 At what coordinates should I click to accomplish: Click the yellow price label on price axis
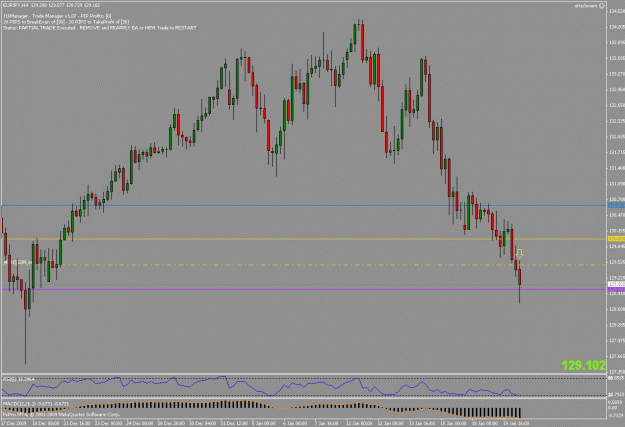(x=616, y=239)
